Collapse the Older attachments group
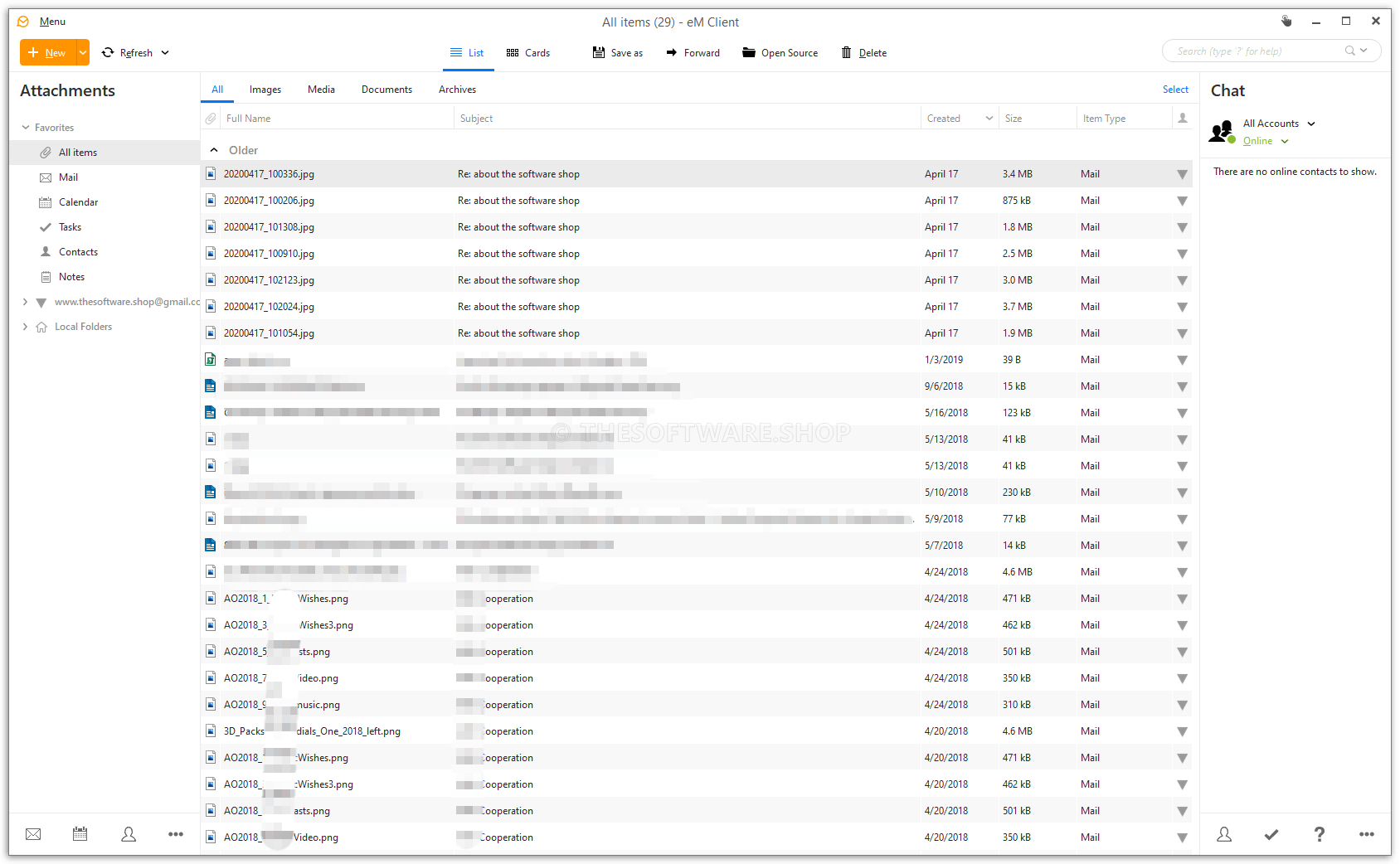 [214, 150]
